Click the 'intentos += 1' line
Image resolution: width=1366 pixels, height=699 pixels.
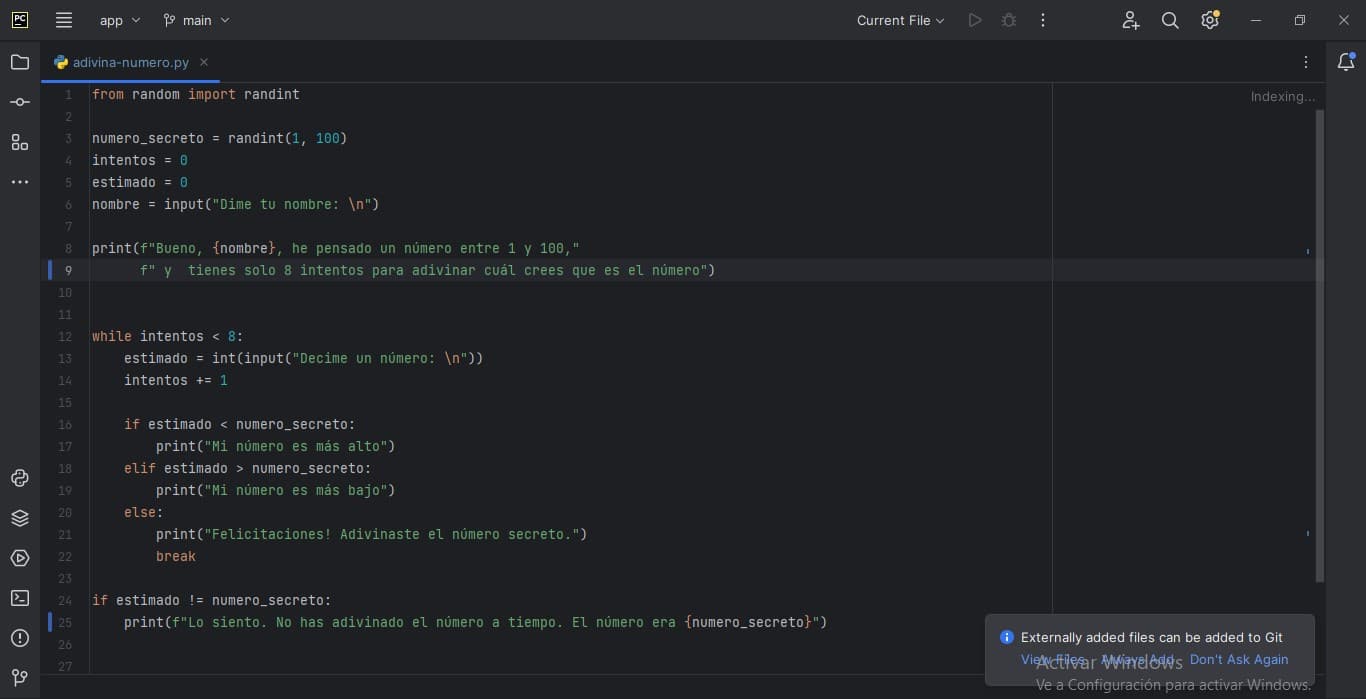(176, 380)
